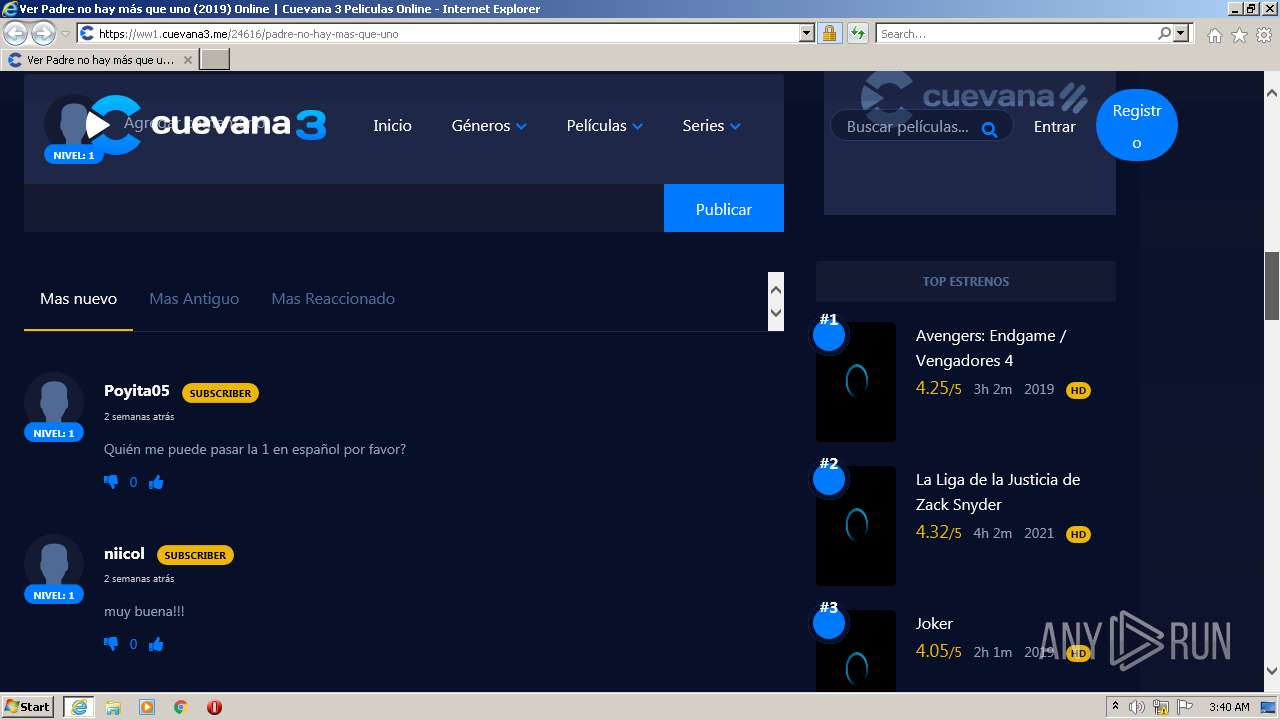
Task: Expand the Series dropdown menu
Action: click(x=711, y=126)
